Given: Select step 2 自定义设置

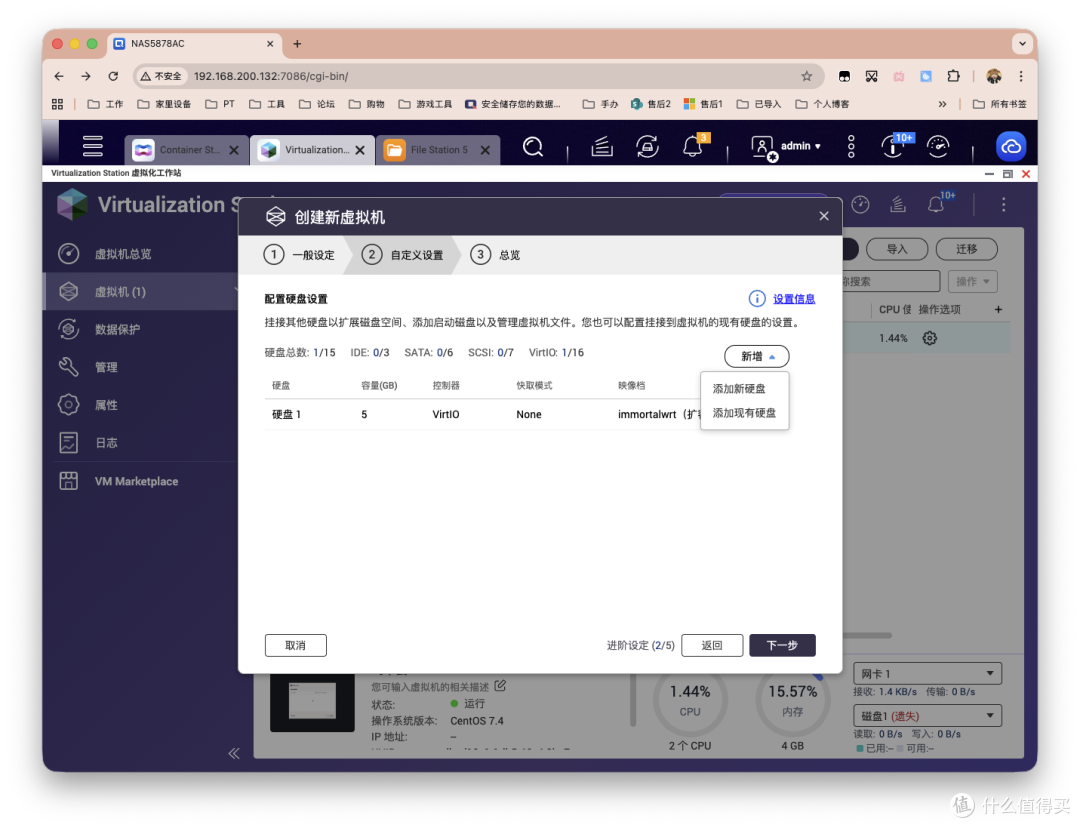Looking at the screenshot, I should point(402,255).
